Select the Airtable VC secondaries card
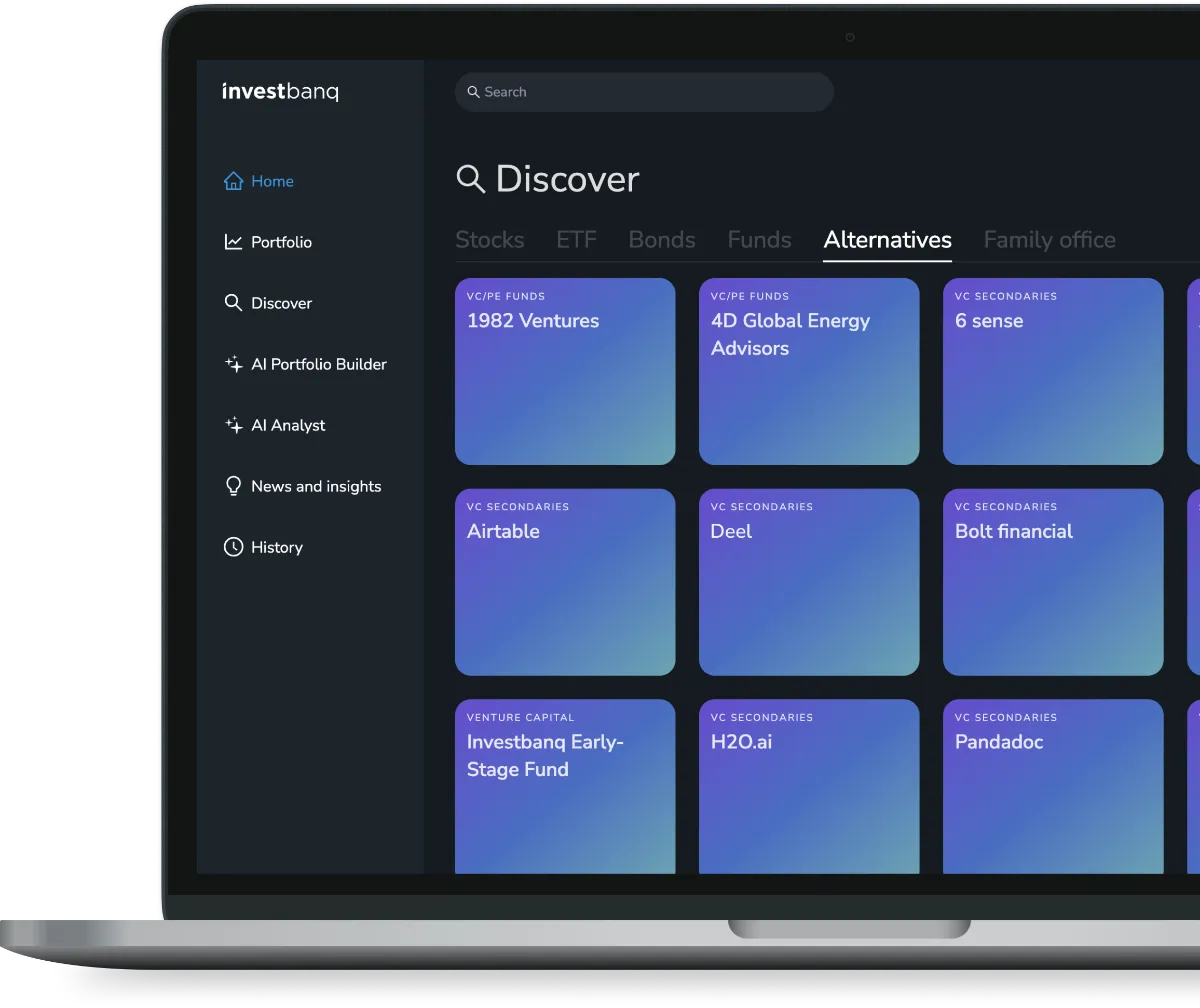Screen dimensions: 1200x1008 click(x=565, y=582)
